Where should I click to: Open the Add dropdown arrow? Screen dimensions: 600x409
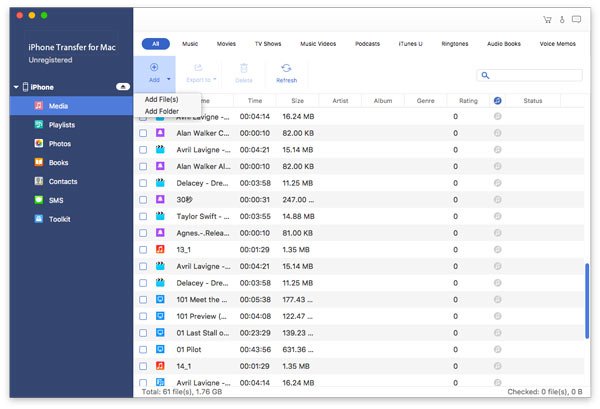(168, 79)
